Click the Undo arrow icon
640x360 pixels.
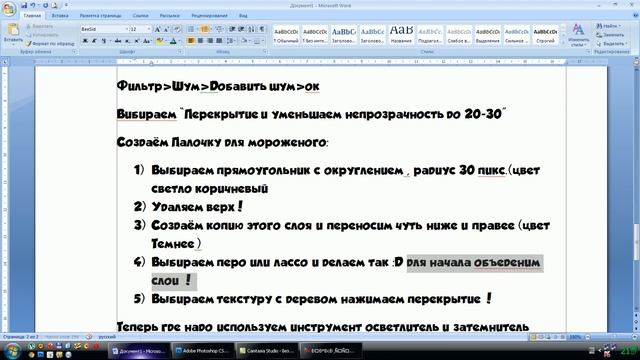tap(33, 5)
